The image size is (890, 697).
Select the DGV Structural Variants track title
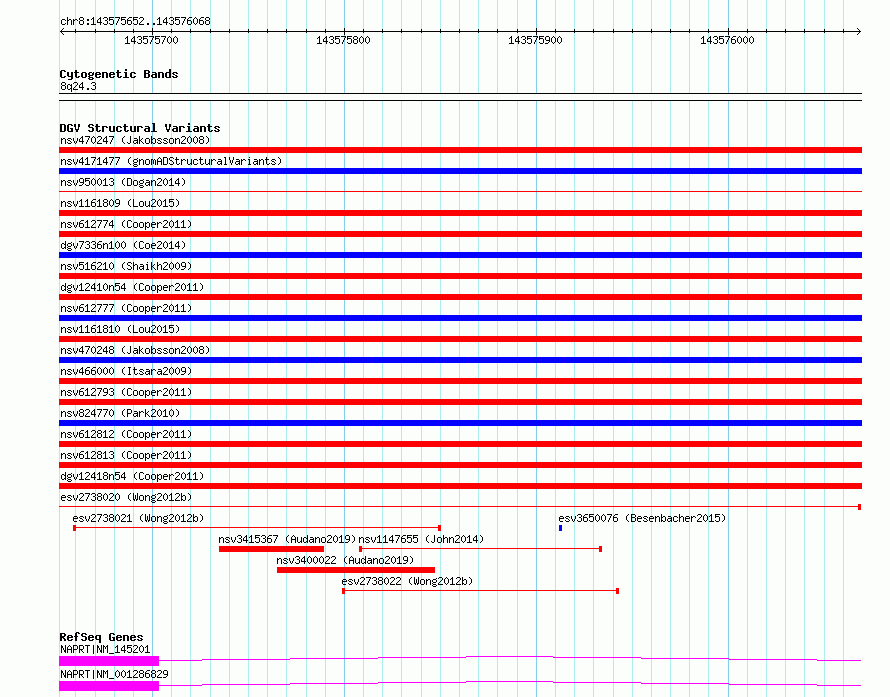(x=140, y=128)
